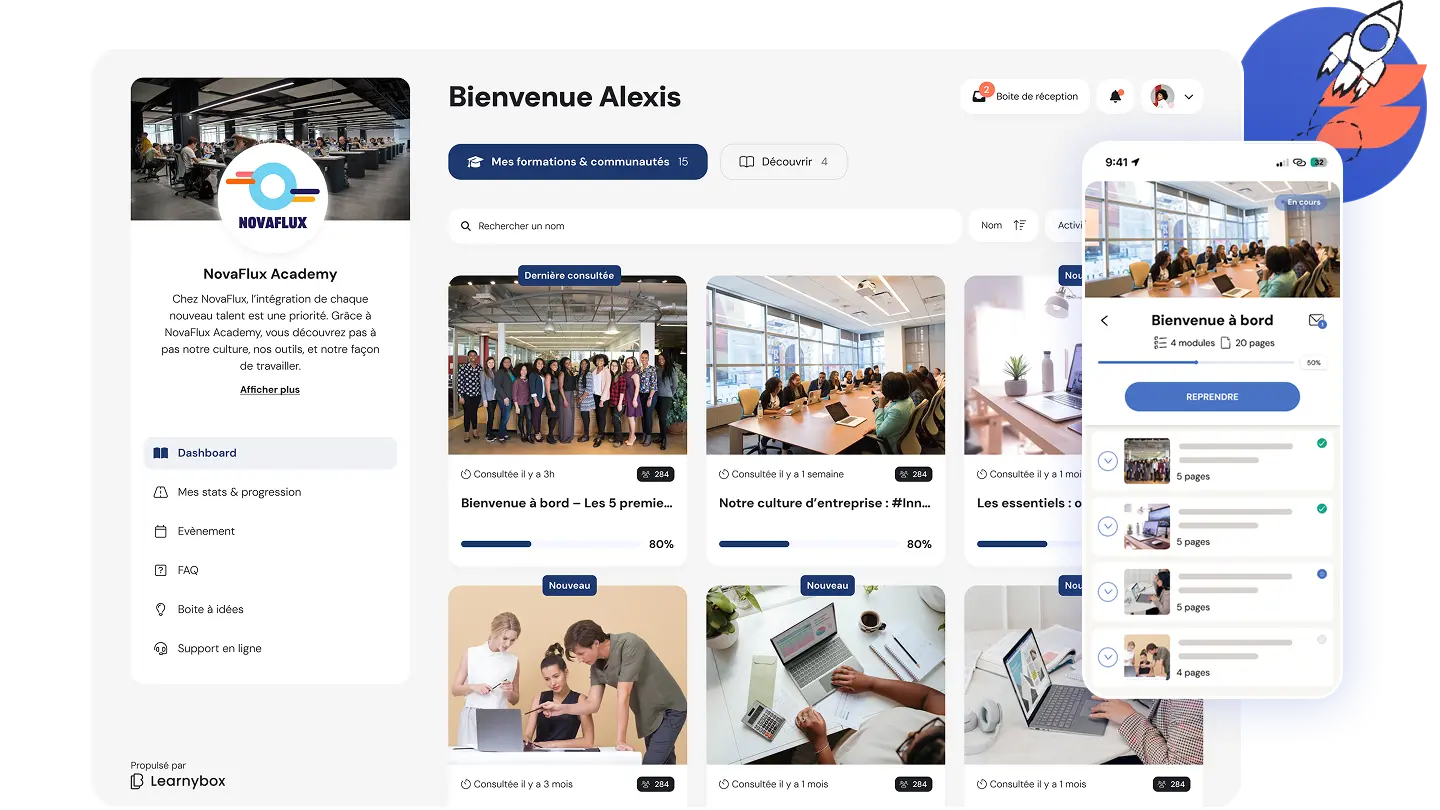Click the 80% progress bar under Bienvenue à bord
The height and width of the screenshot is (810, 1440).
550,544
